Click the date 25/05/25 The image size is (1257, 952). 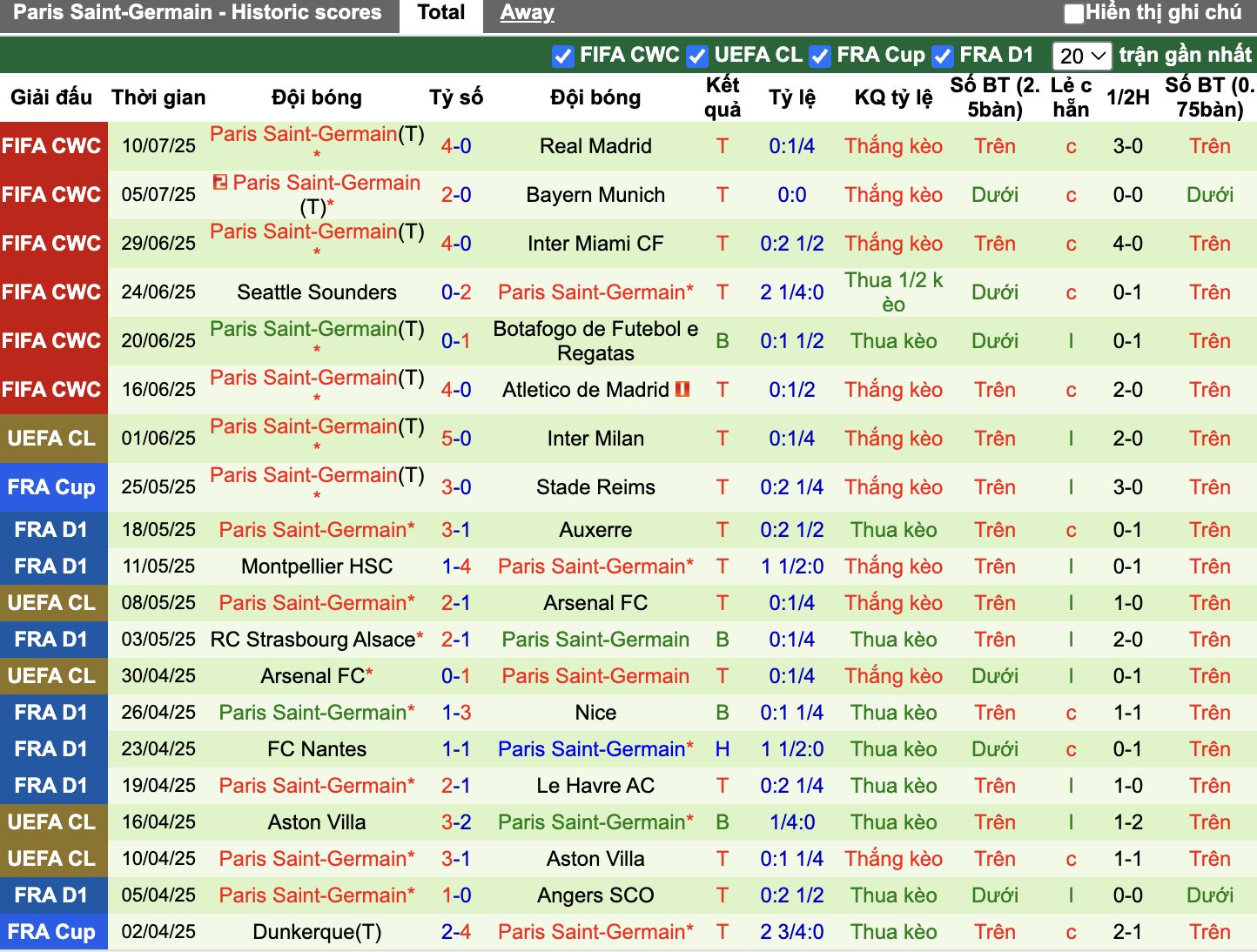[158, 486]
